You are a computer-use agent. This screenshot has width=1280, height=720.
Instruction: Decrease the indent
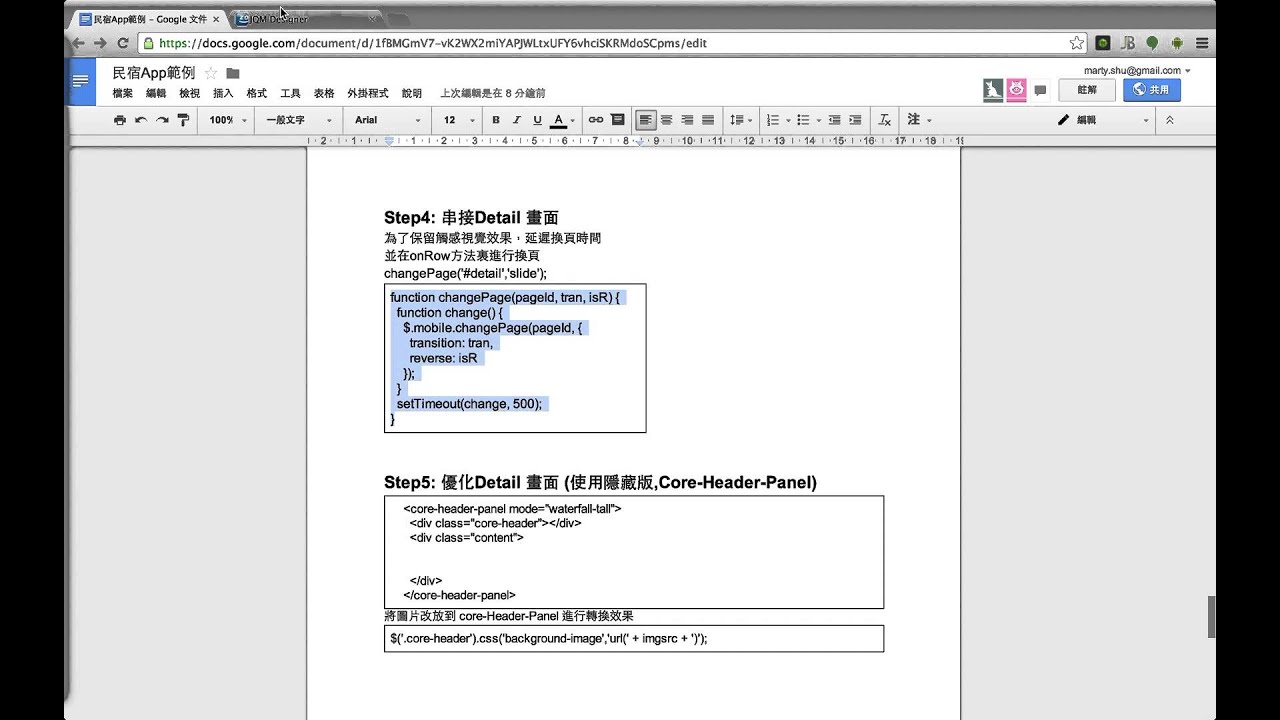834,120
